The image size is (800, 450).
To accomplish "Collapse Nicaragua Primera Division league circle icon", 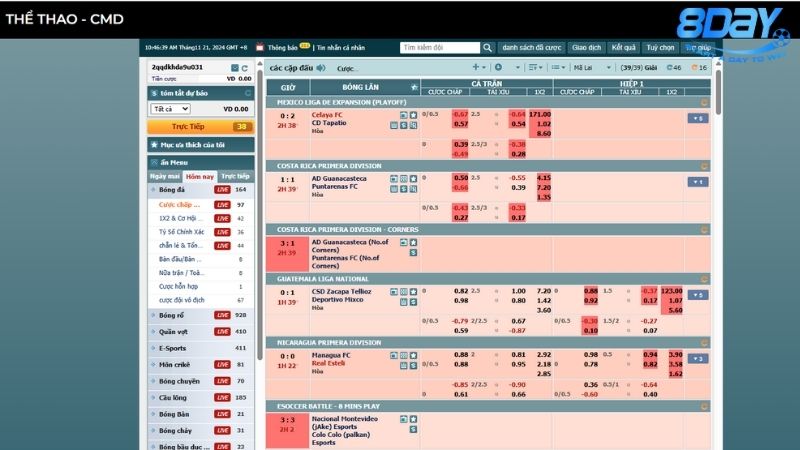I will point(704,343).
